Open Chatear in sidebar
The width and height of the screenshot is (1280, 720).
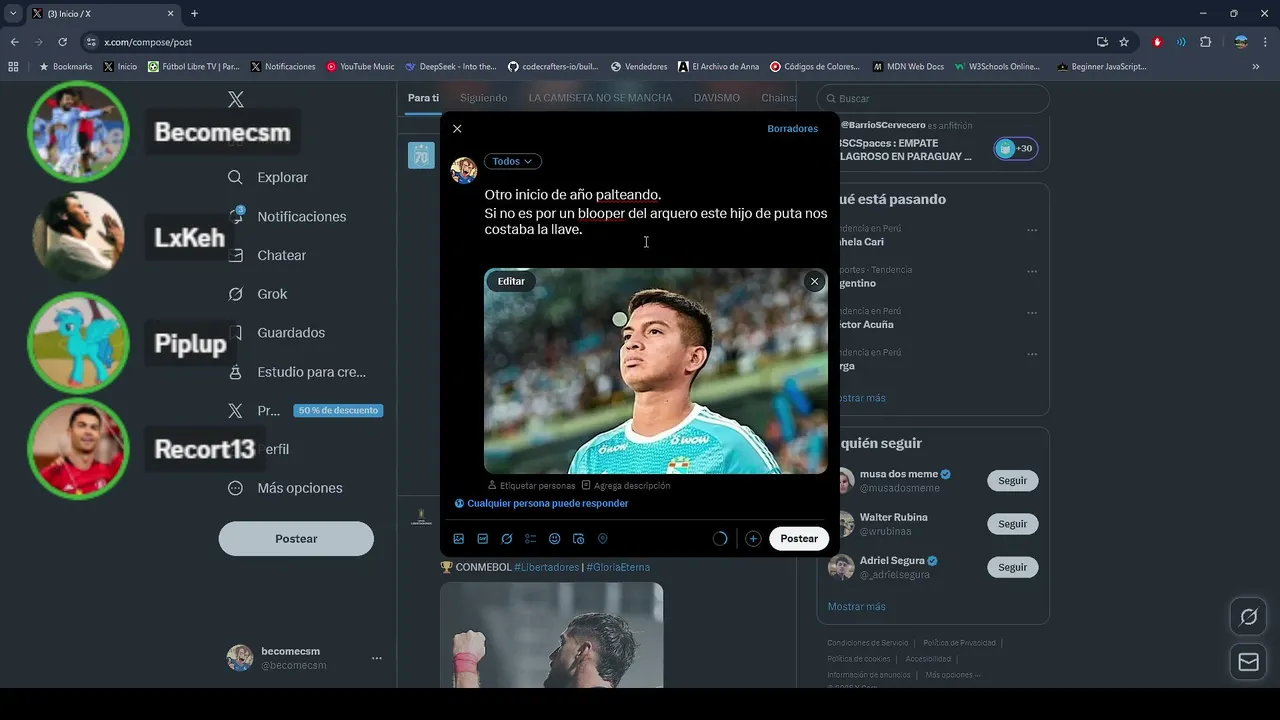click(x=267, y=255)
